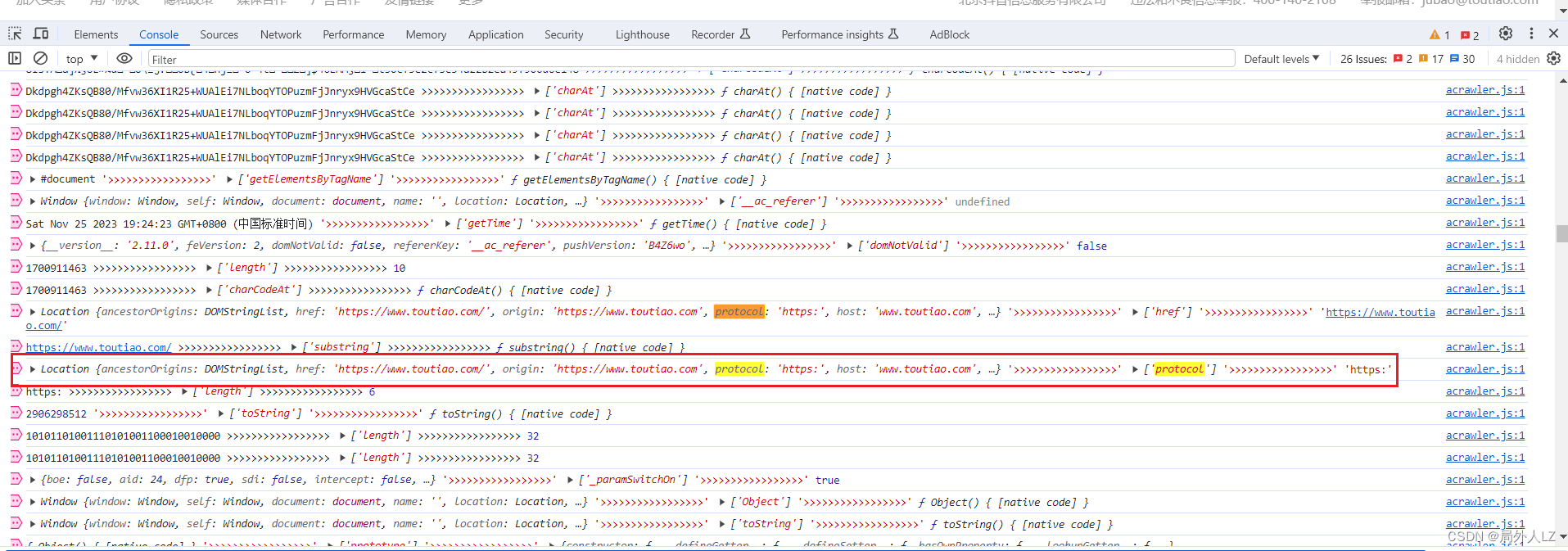1568x551 pixels.
Task: Switch to the Application tab
Action: click(495, 34)
